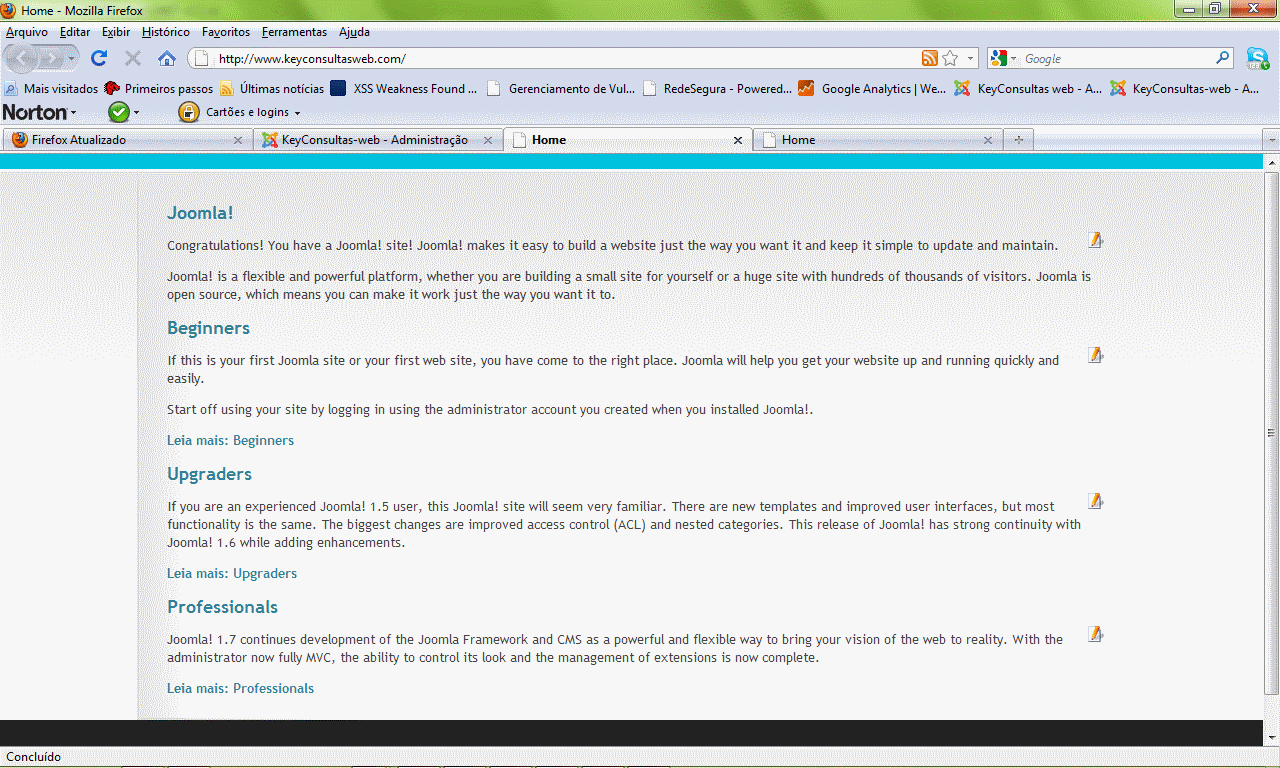Open the XSS Weakness Found bookmark

coord(404,88)
